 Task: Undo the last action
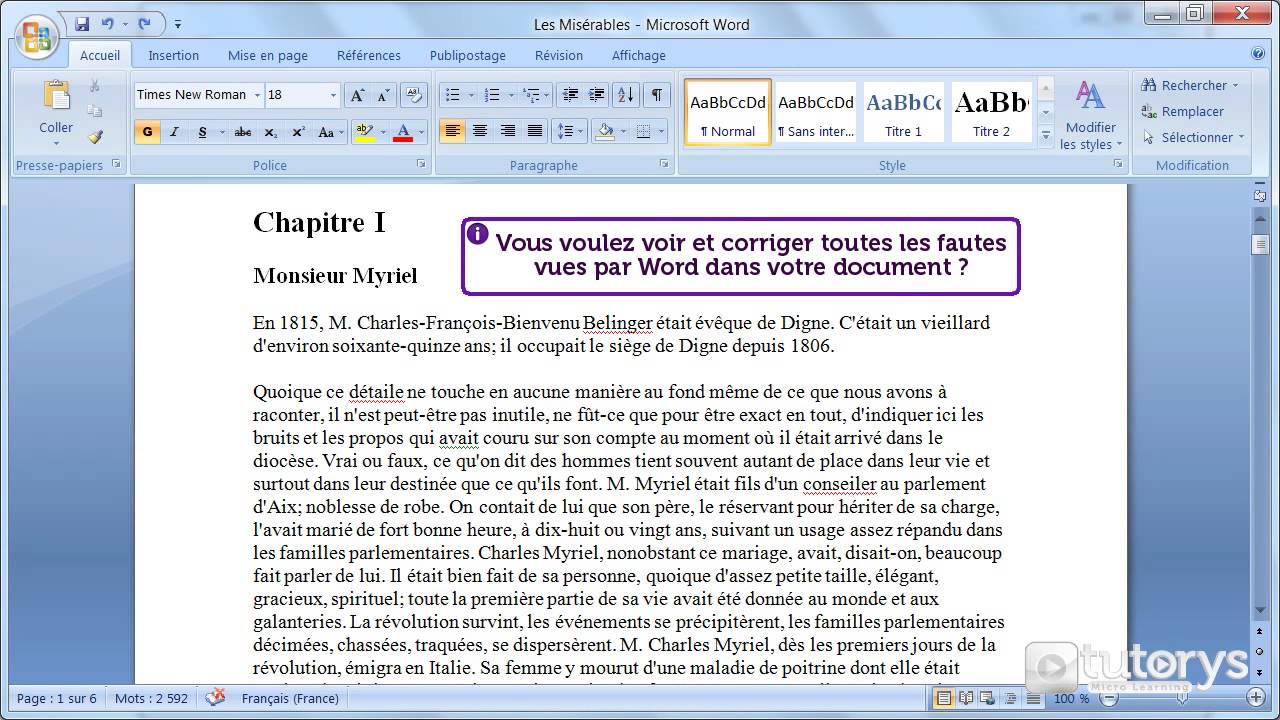(x=107, y=24)
